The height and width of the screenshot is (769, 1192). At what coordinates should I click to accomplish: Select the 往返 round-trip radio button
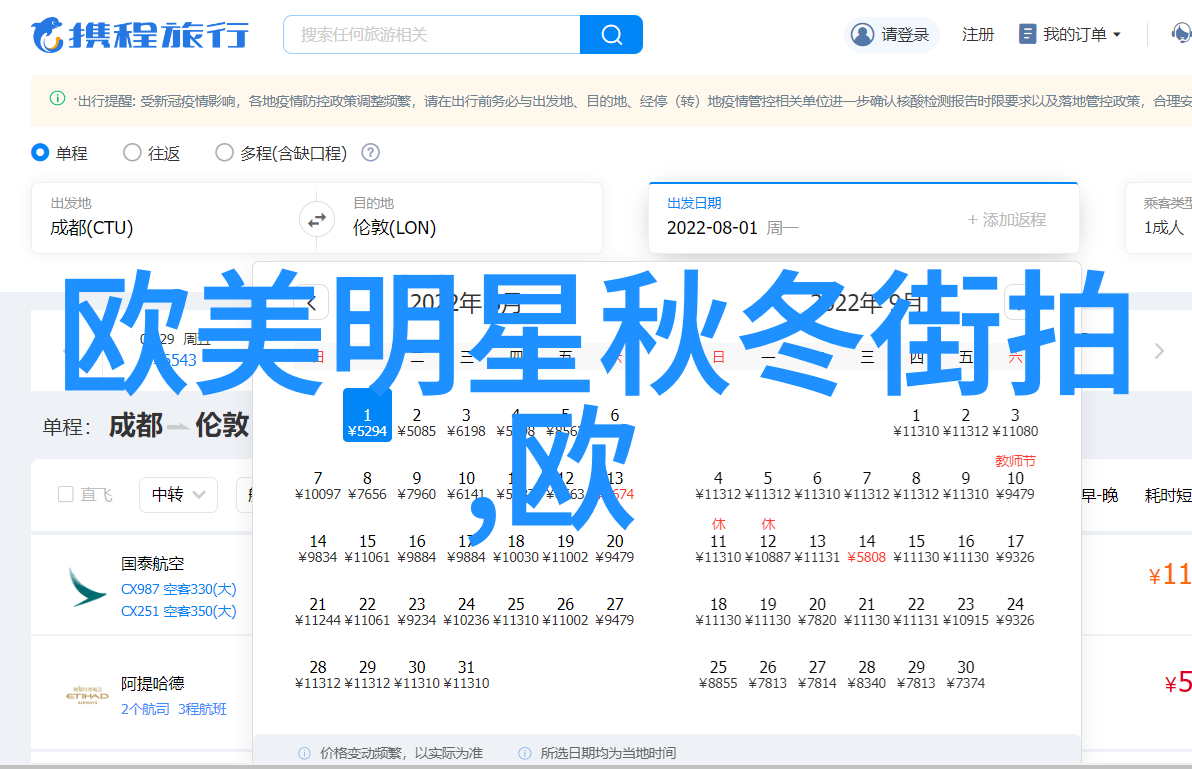pos(132,153)
